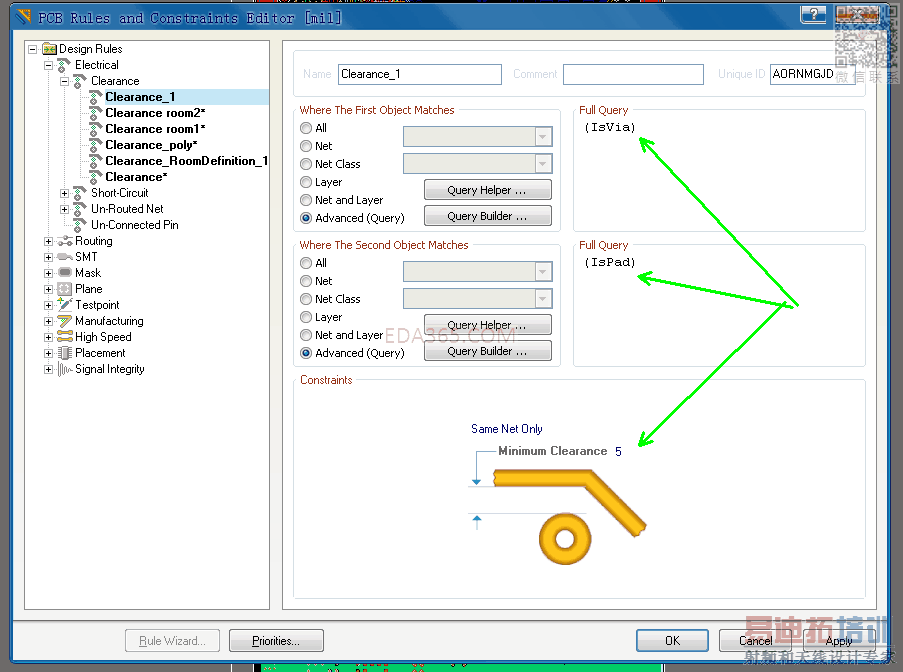Image resolution: width=903 pixels, height=672 pixels.
Task: Collapse the Design Rules tree root
Action: point(33,50)
